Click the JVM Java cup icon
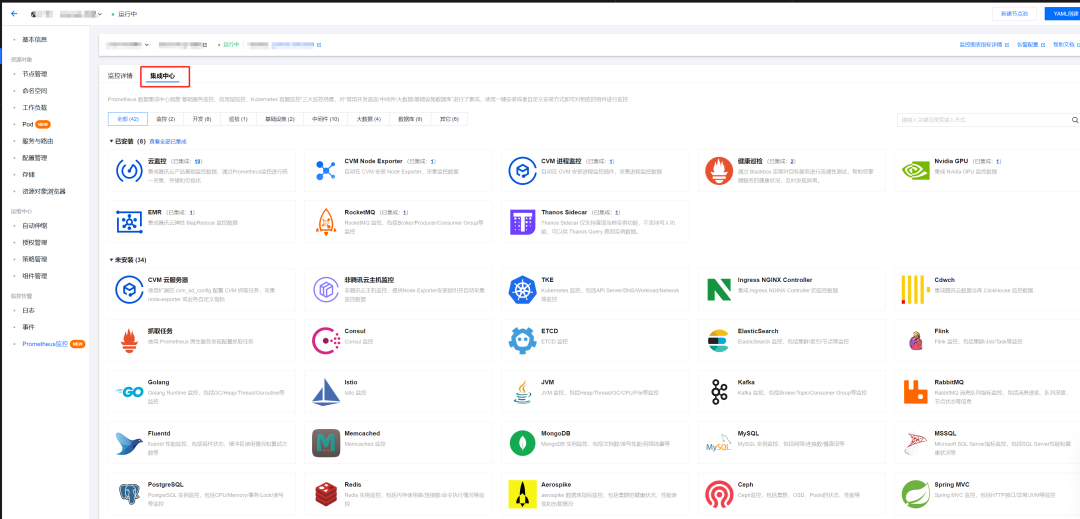This screenshot has height=519, width=1080. (523, 392)
